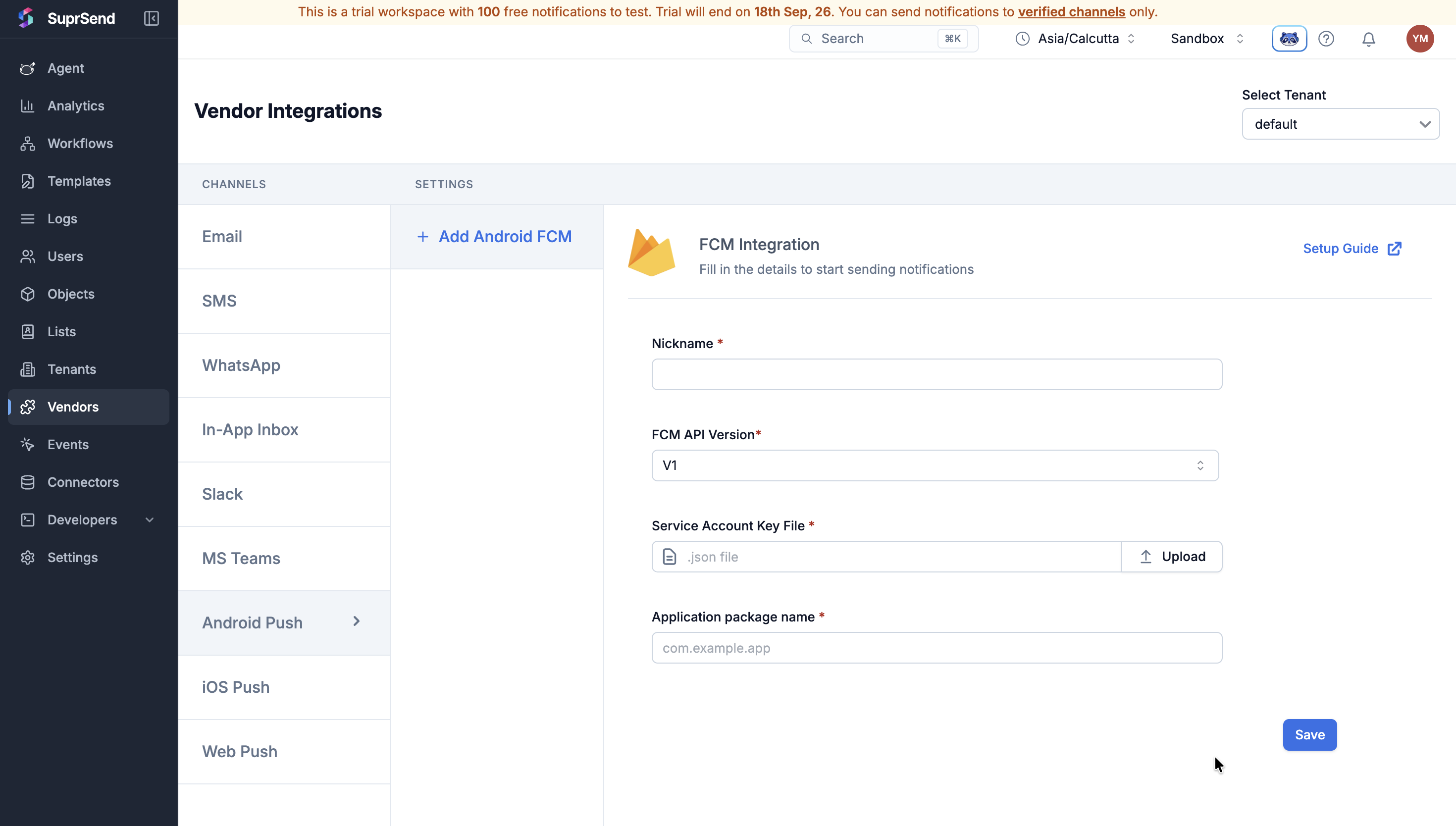
Task: Click the Developers terminal icon
Action: [x=28, y=519]
